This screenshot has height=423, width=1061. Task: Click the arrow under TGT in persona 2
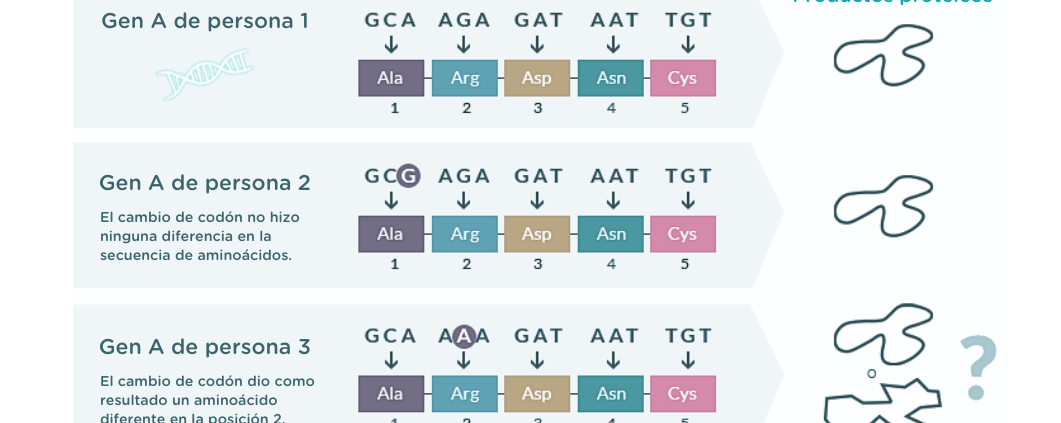[688, 200]
